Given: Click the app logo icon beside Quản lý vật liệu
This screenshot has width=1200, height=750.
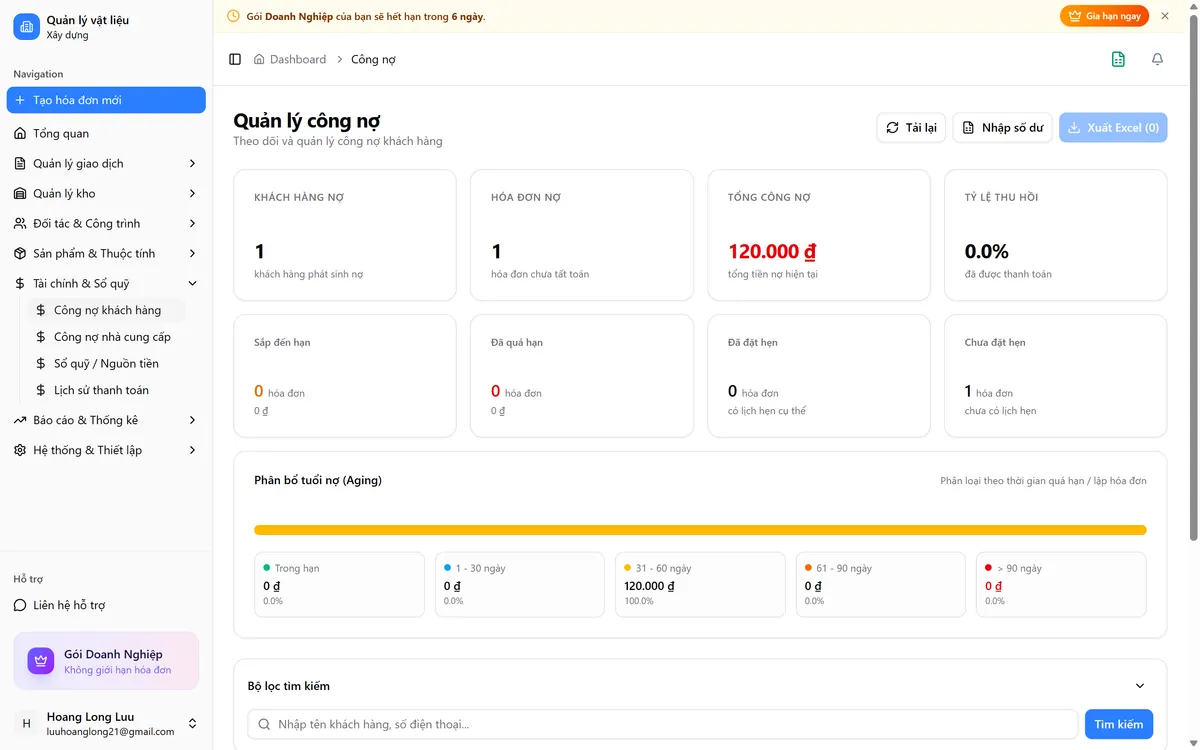Looking at the screenshot, I should (x=26, y=27).
